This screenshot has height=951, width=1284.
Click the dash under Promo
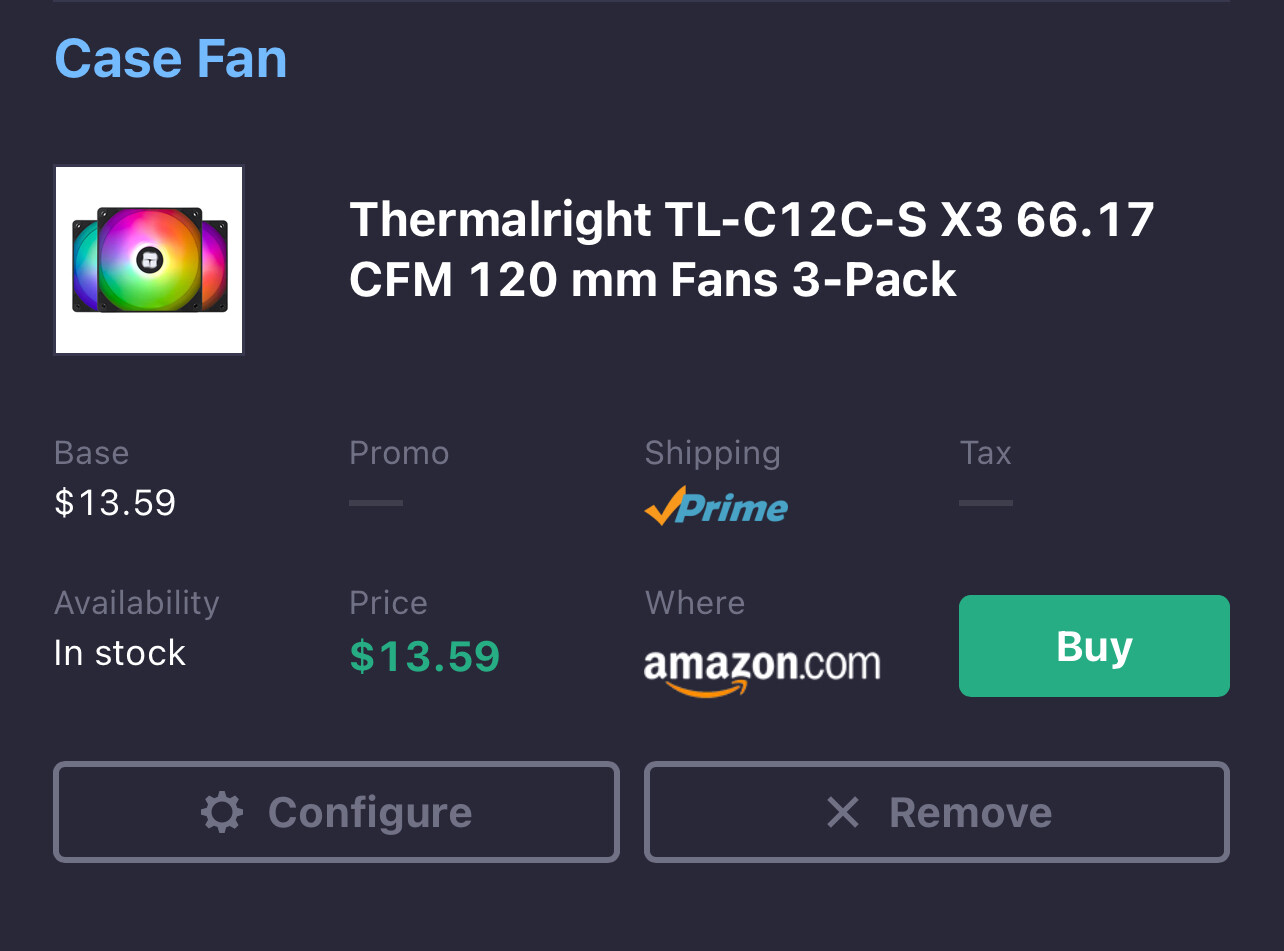[x=376, y=503]
